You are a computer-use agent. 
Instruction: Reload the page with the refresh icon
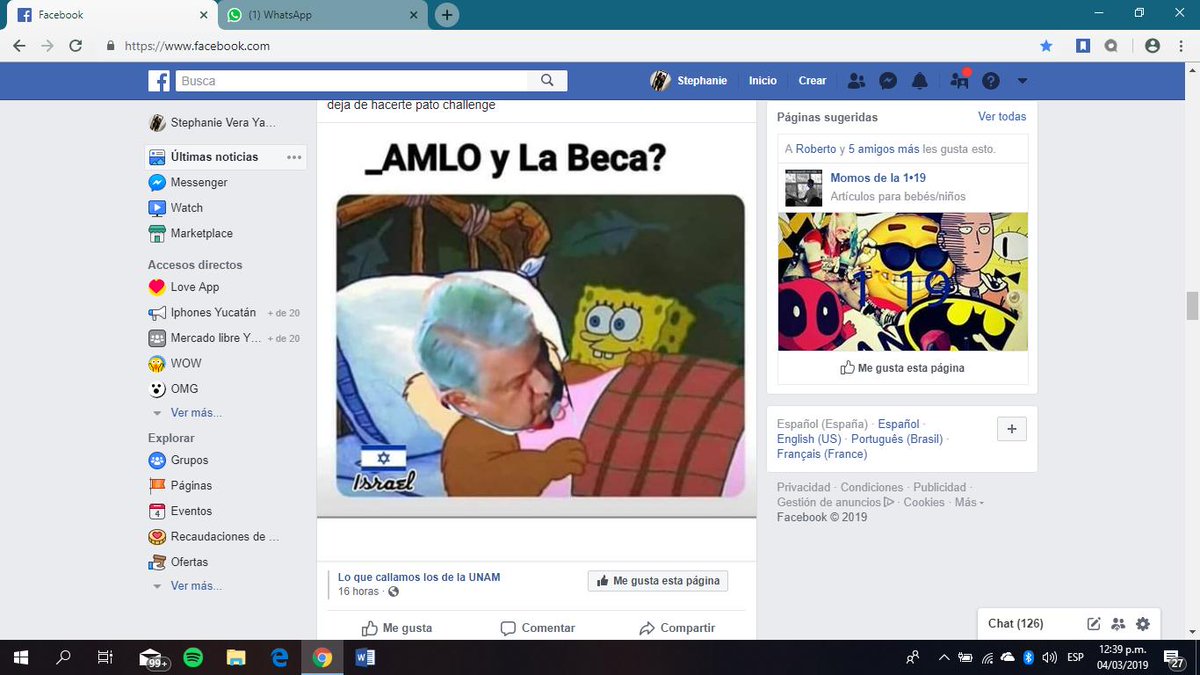[75, 46]
